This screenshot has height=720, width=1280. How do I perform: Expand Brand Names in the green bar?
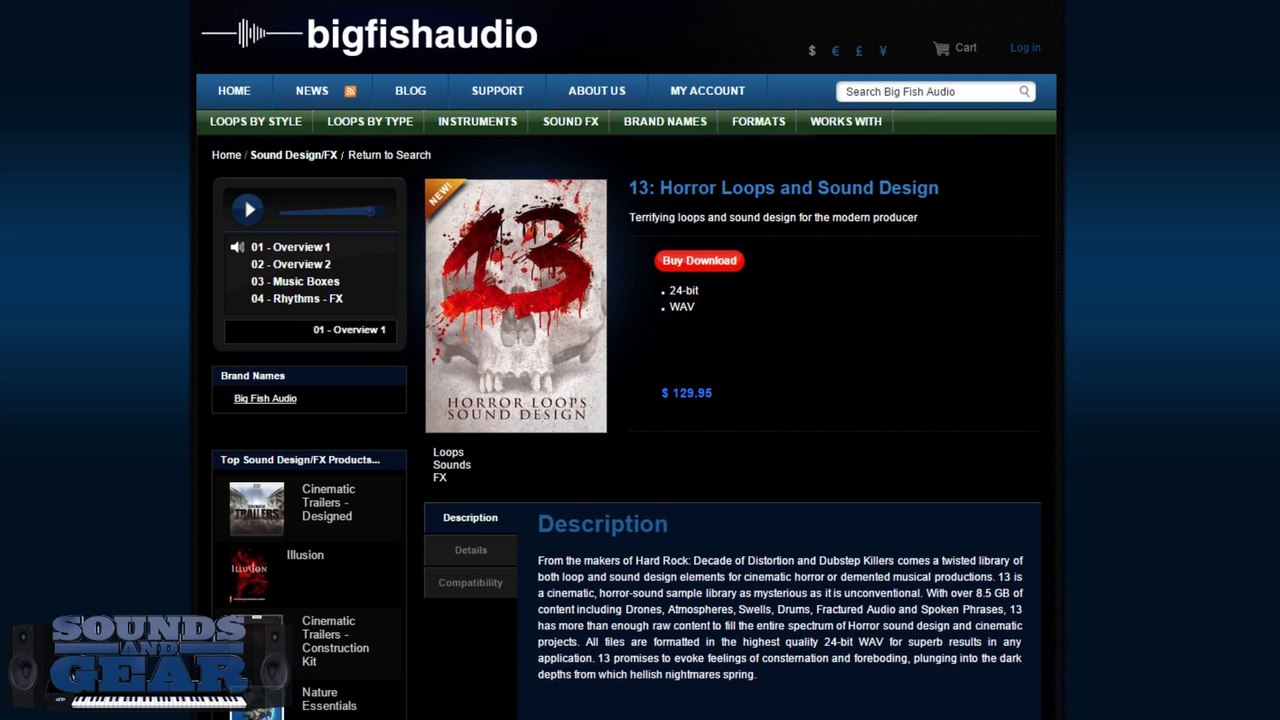point(665,122)
